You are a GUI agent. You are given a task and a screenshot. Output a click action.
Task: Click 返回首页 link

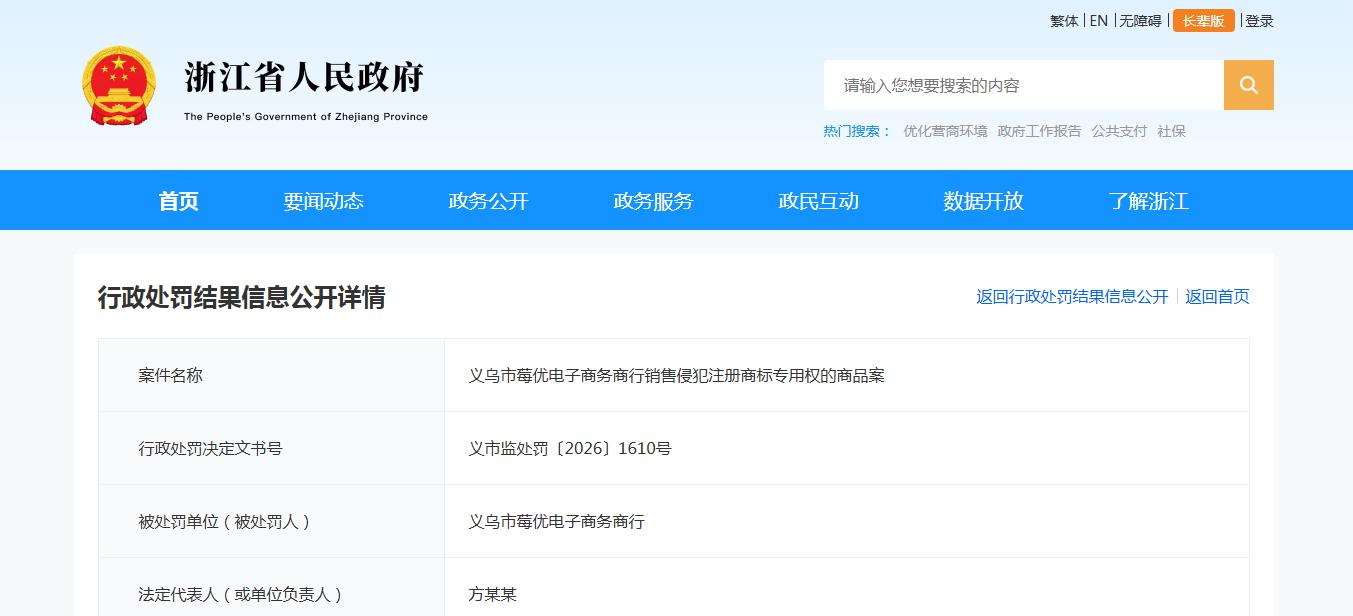click(x=1217, y=297)
